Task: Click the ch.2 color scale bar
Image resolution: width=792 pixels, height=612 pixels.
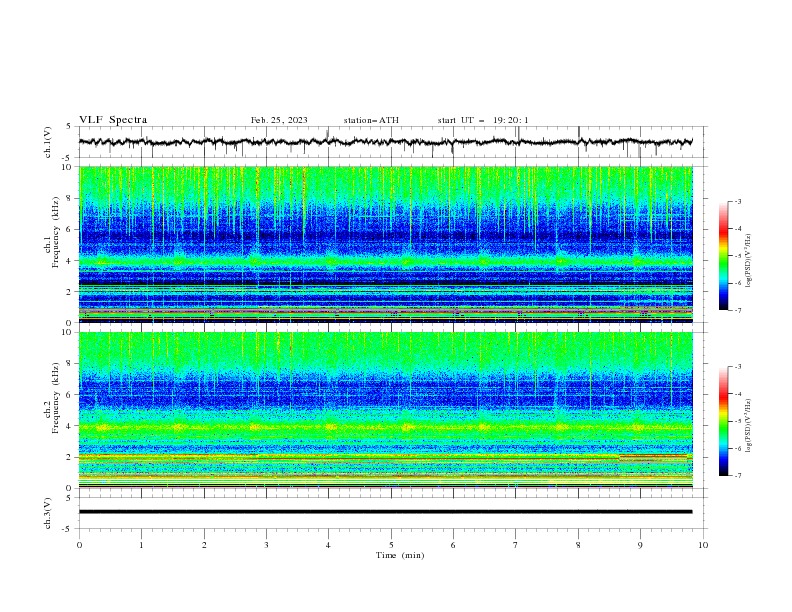Action: tap(723, 421)
